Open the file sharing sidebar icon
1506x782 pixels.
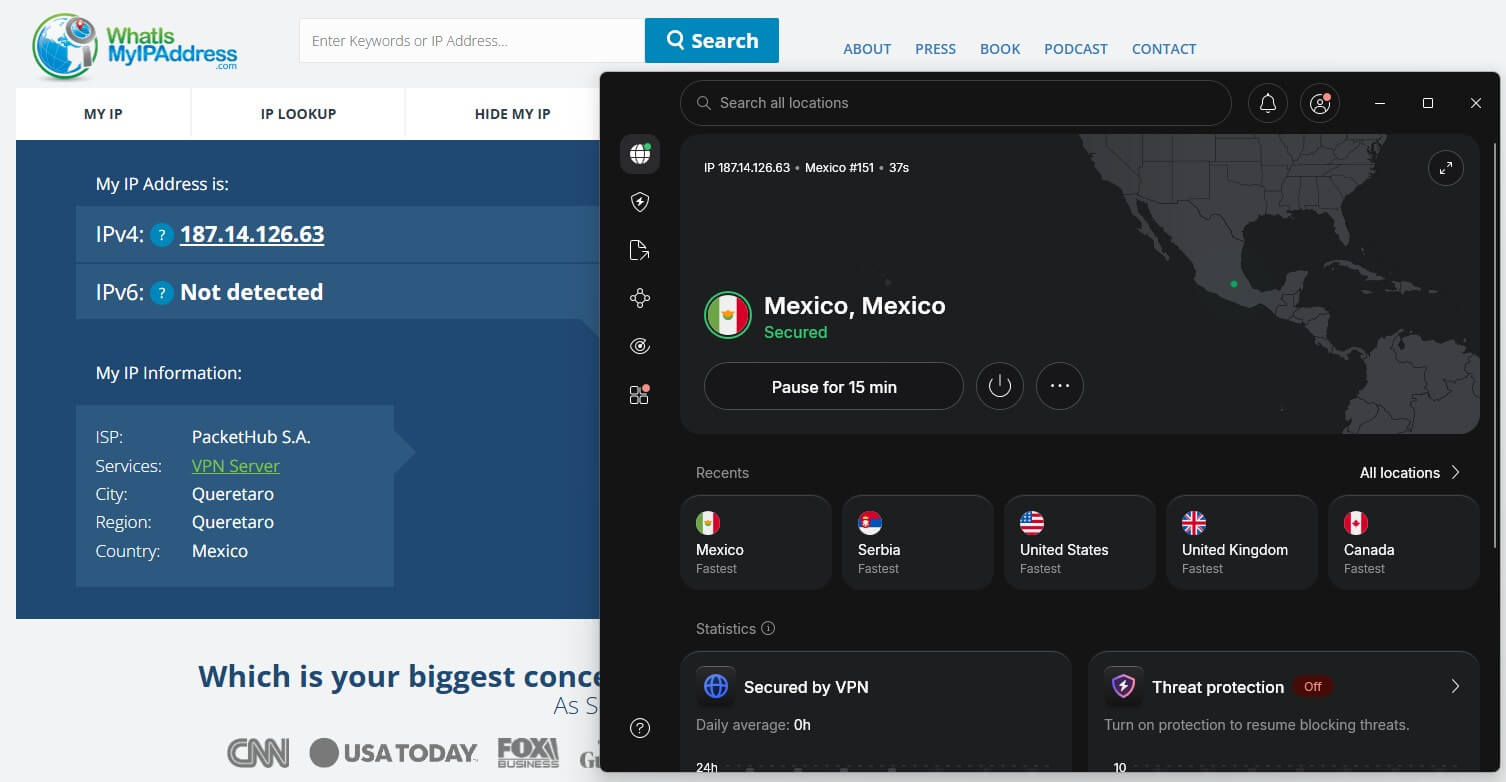(x=640, y=250)
